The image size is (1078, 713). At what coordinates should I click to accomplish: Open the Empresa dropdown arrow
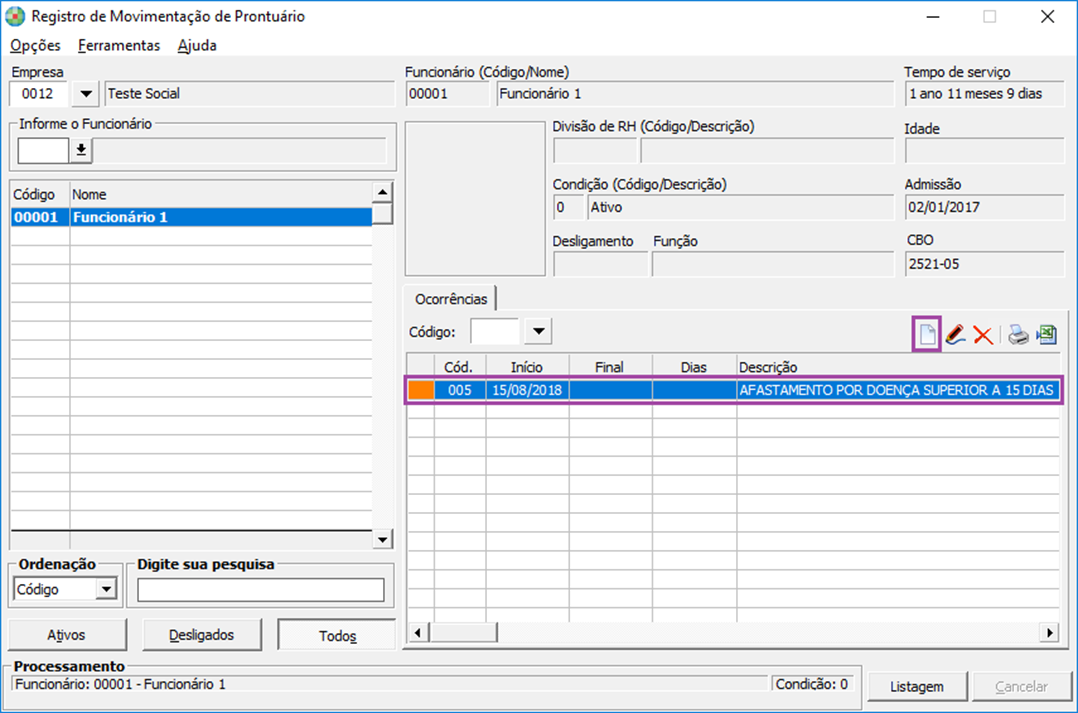click(85, 94)
